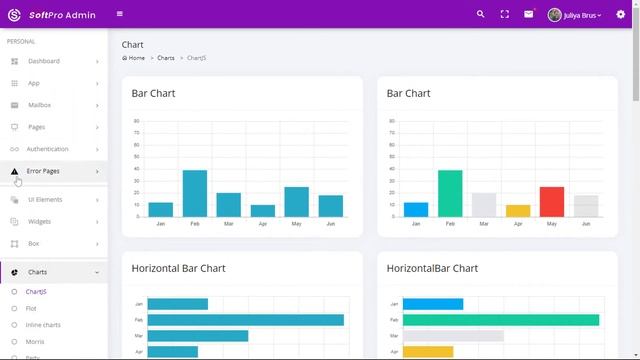
Task: Enter fullscreen mode via header icon
Action: (504, 14)
